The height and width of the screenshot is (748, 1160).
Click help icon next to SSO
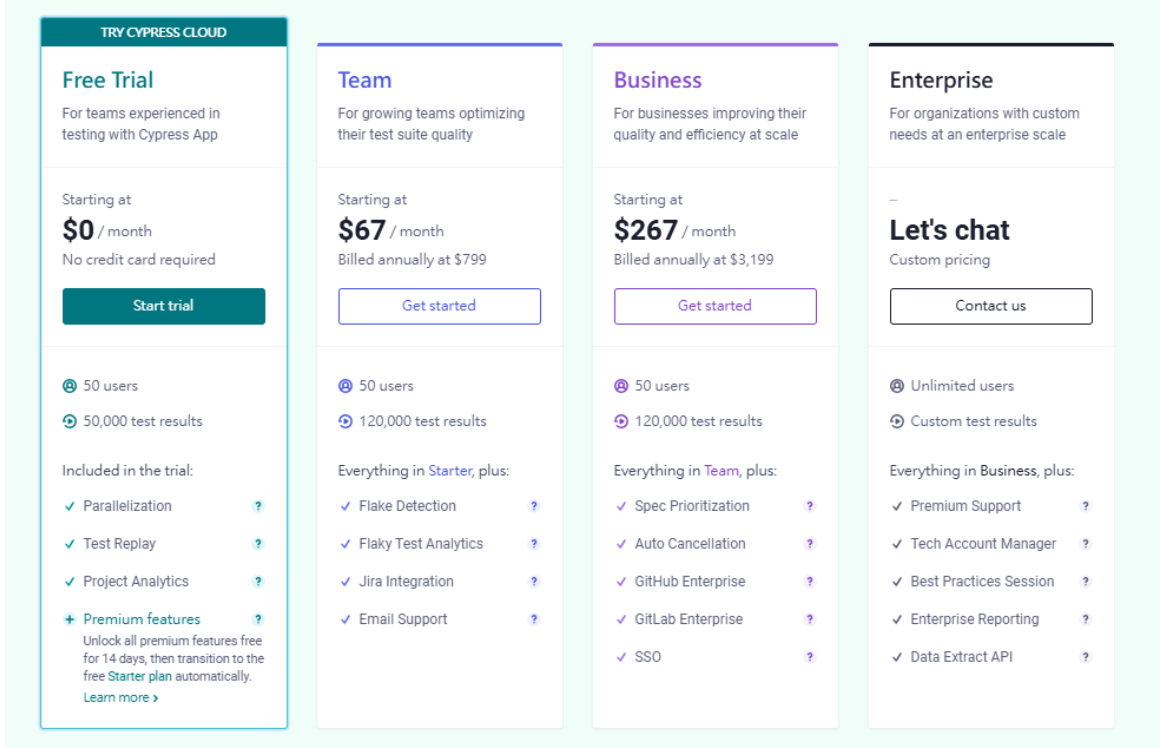pyautogui.click(x=810, y=657)
